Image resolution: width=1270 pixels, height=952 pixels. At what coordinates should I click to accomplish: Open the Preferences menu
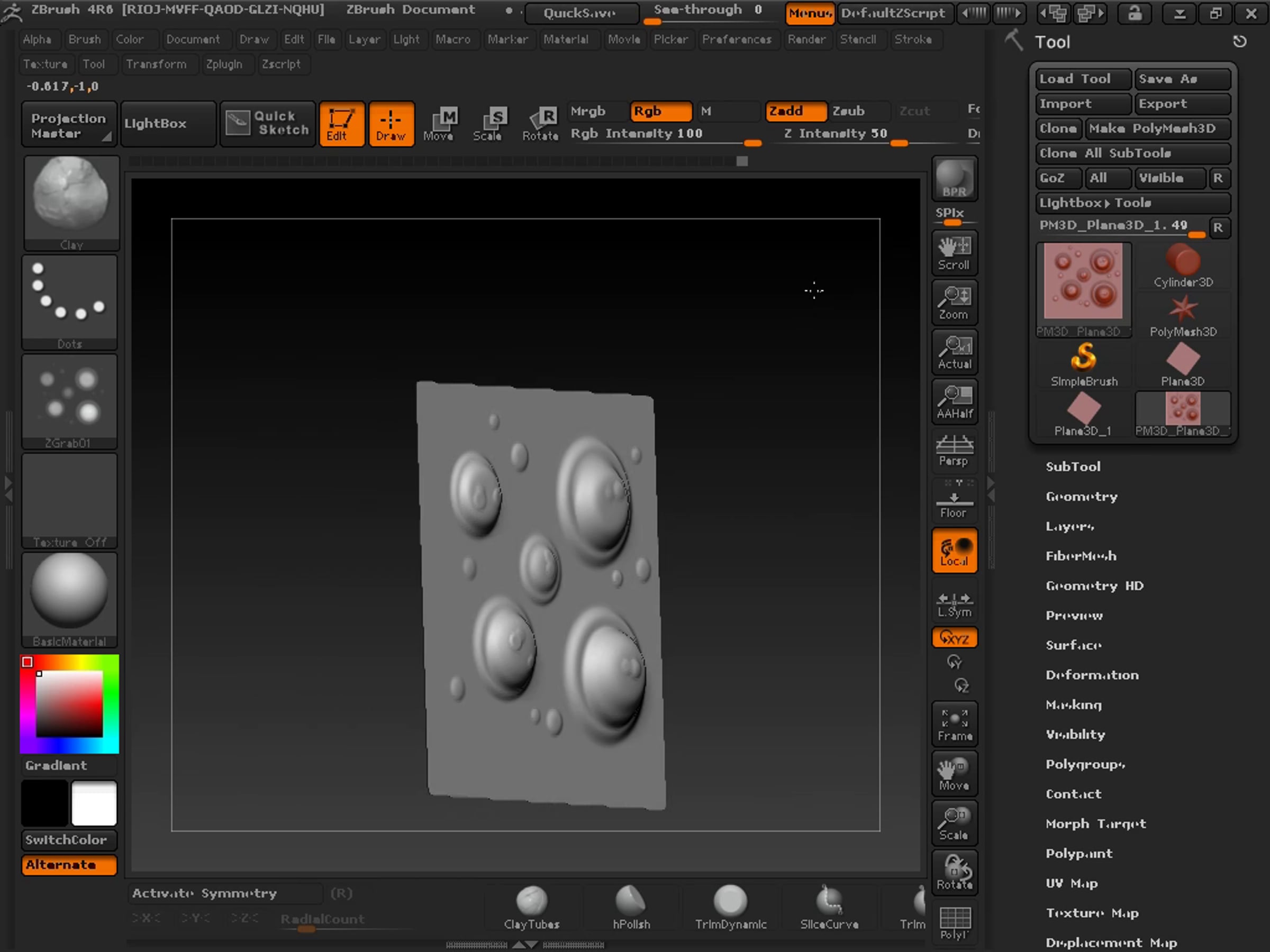(x=737, y=40)
